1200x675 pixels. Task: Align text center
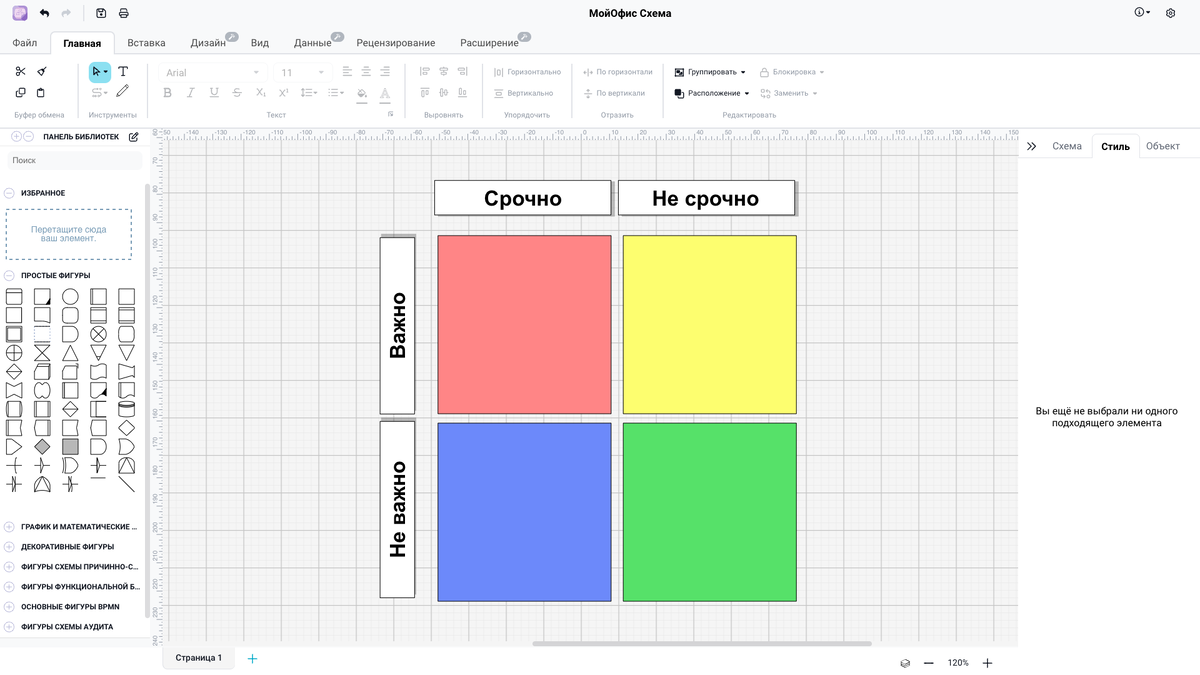(x=367, y=72)
